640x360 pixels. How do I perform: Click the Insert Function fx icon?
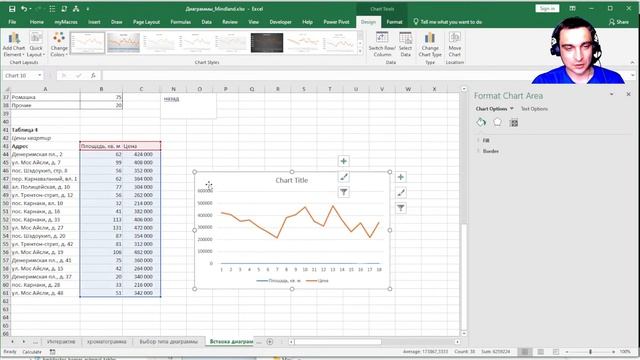(93, 76)
